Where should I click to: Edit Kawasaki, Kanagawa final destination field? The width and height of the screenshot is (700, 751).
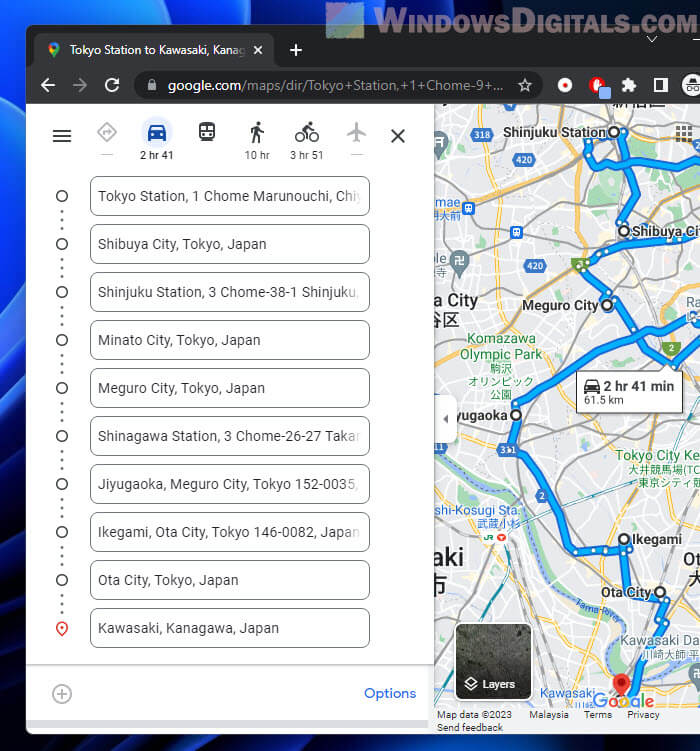(x=230, y=628)
